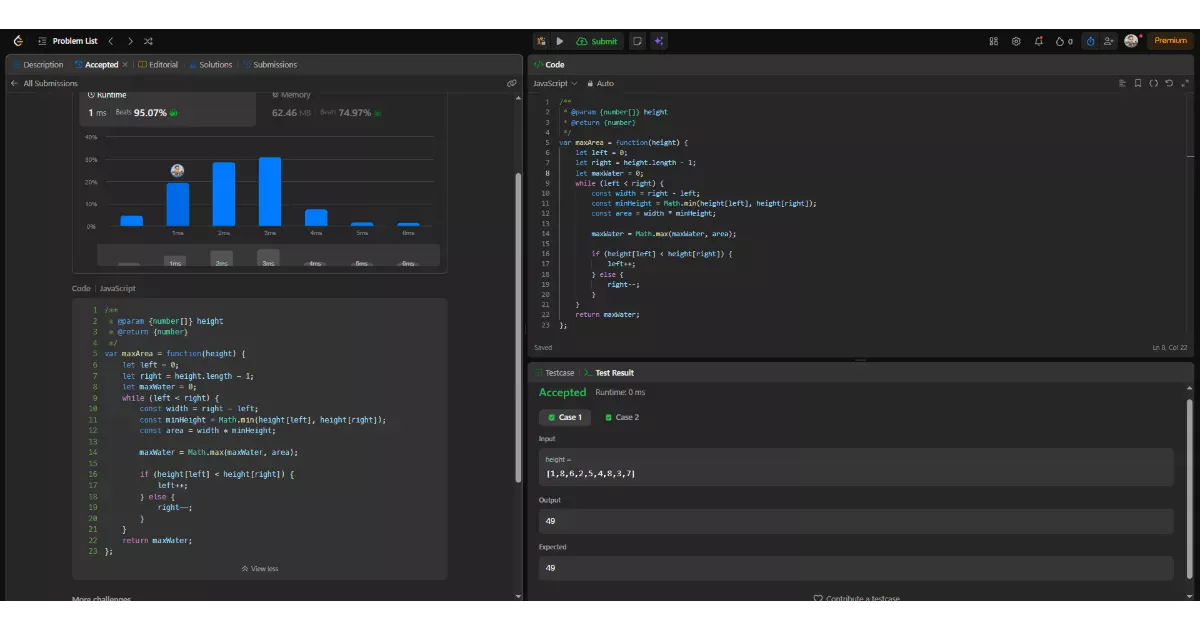Select the Test Result tab
Image resolution: width=1200 pixels, height=630 pixels.
(609, 373)
